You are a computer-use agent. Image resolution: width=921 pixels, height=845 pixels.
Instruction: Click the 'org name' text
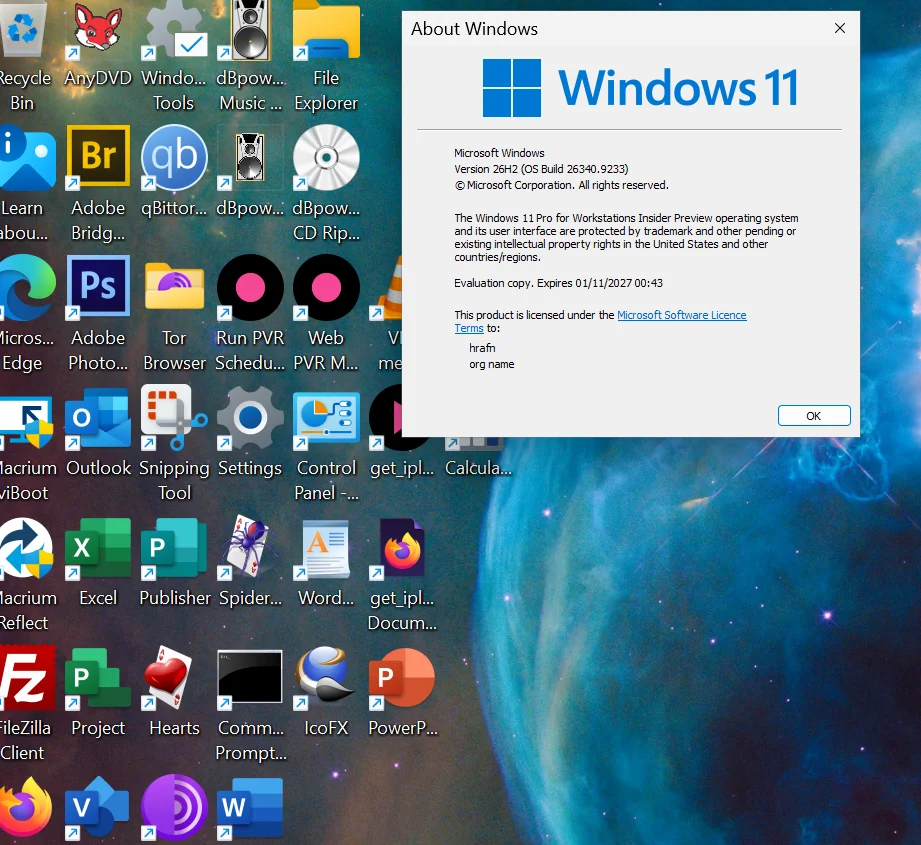[492, 364]
